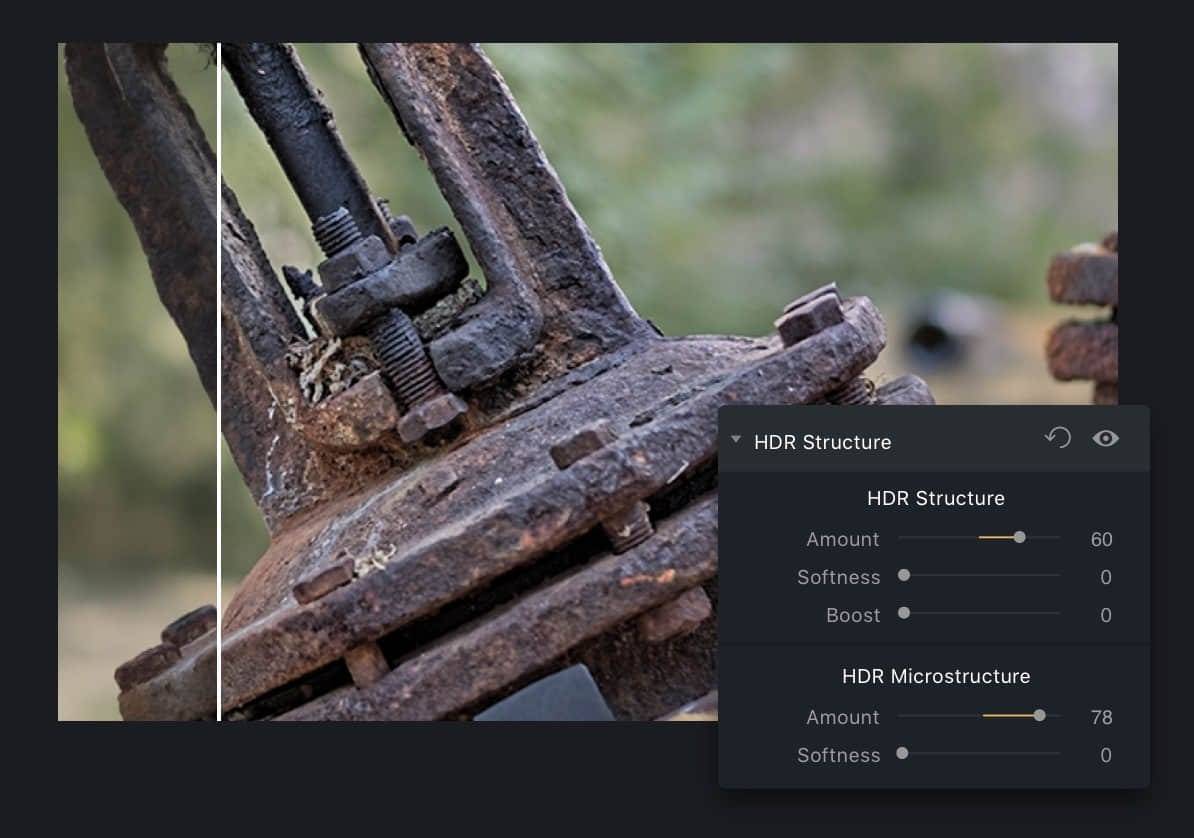Click the Boost slider handle
Viewport: 1194px width, 838px height.
(x=904, y=613)
